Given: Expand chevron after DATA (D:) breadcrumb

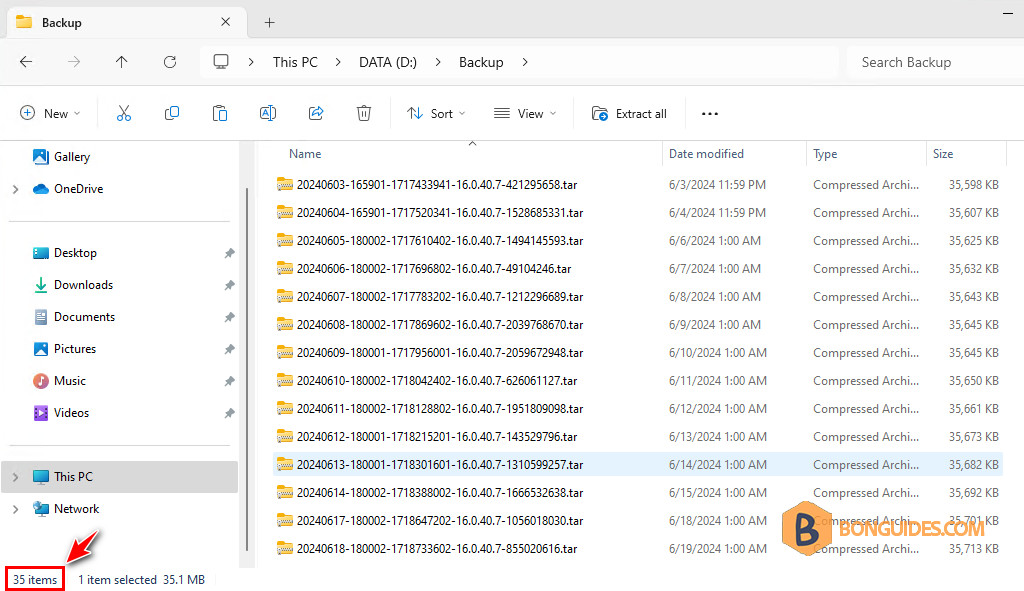Looking at the screenshot, I should pyautogui.click(x=438, y=62).
